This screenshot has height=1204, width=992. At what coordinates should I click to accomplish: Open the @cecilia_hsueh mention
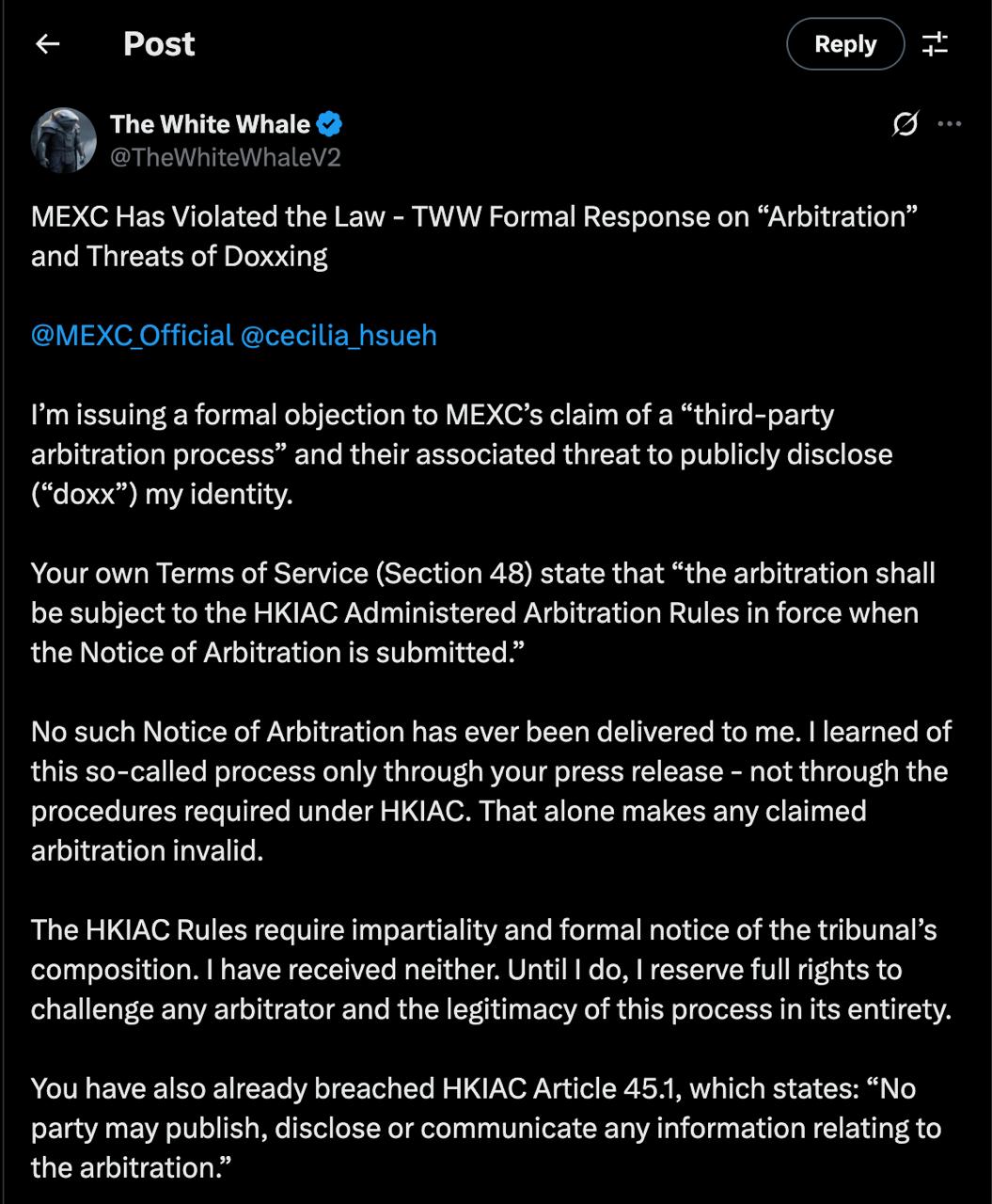pos(339,336)
